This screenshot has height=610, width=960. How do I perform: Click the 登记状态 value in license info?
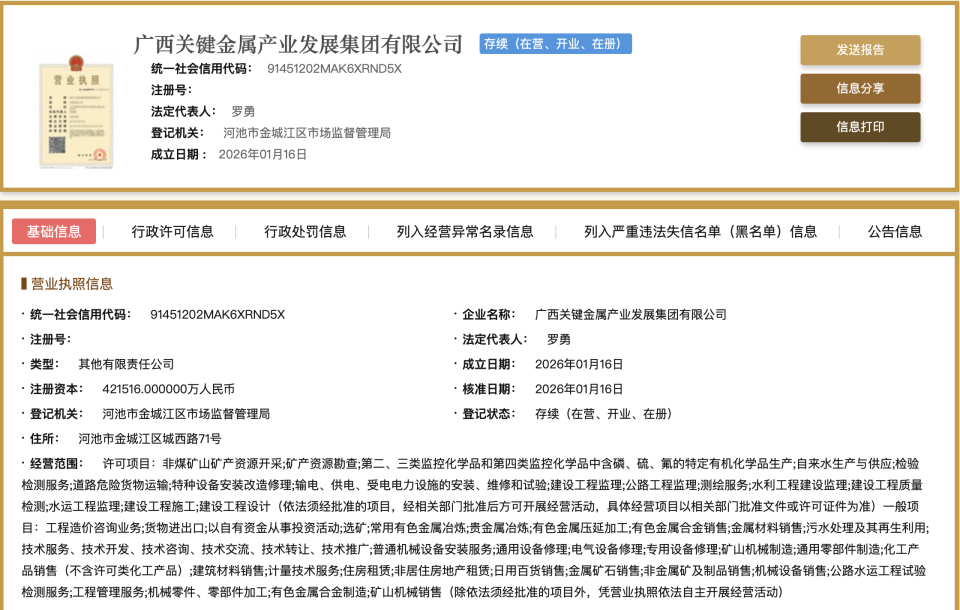click(x=606, y=414)
